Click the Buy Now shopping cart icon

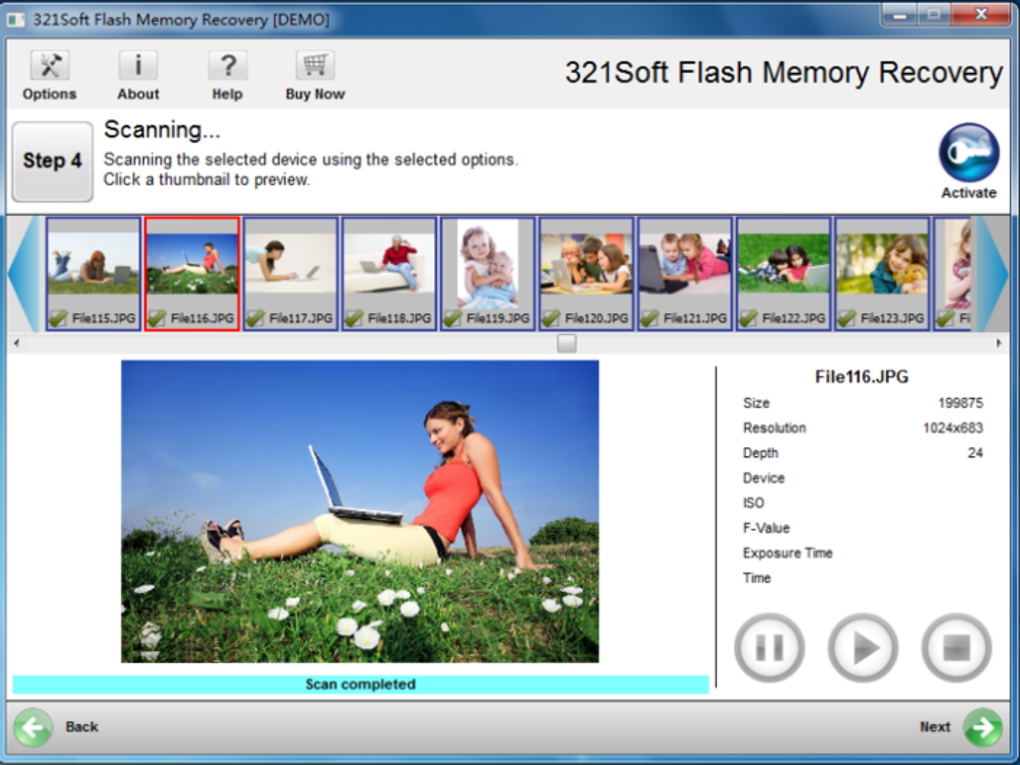(315, 66)
